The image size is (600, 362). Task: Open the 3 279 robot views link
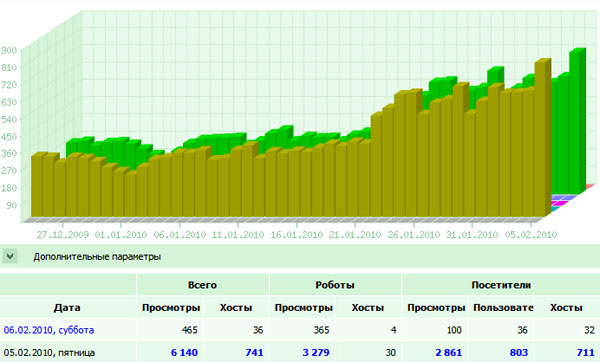[316, 352]
